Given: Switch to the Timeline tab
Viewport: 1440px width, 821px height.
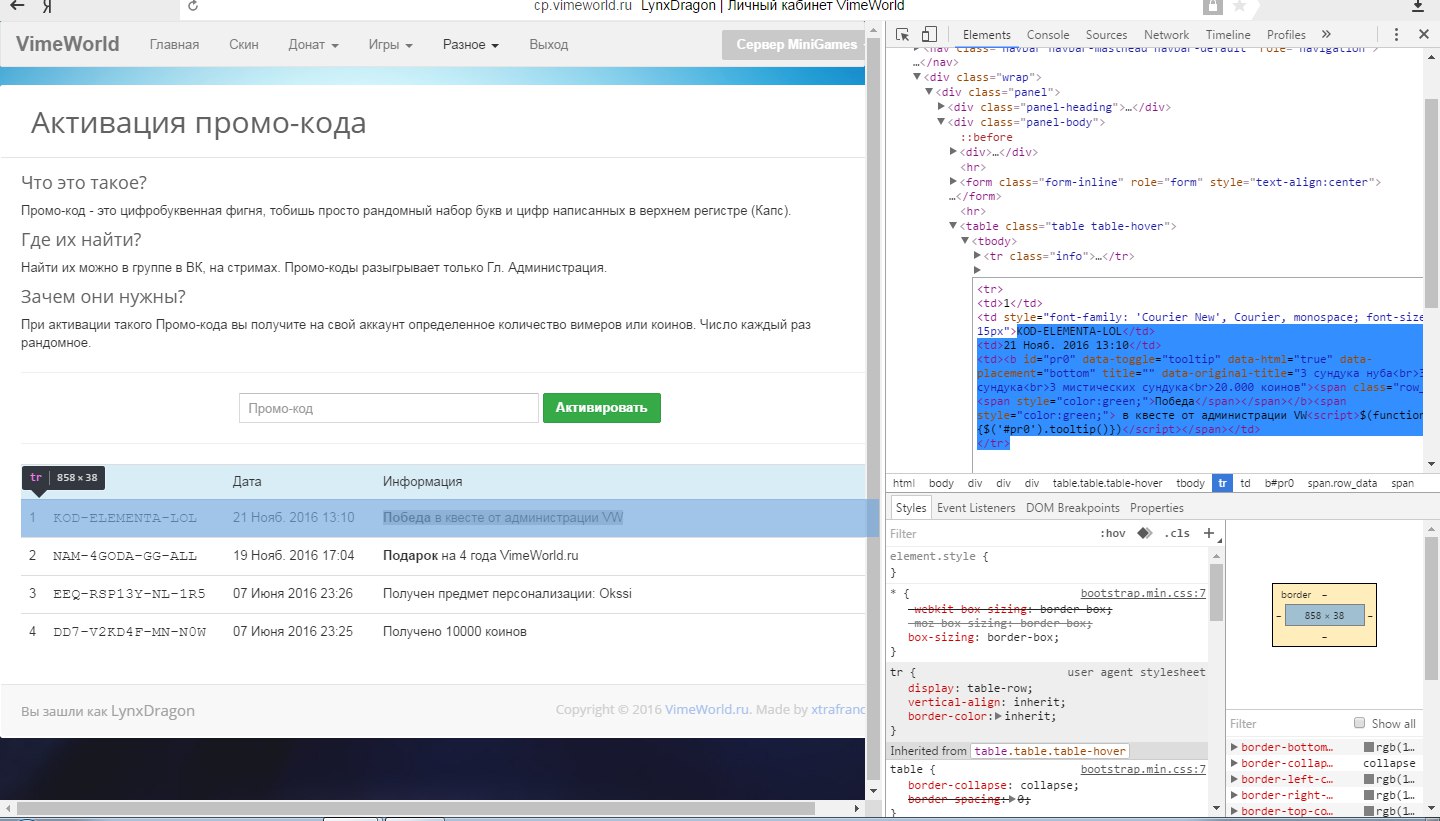Looking at the screenshot, I should point(1228,34).
